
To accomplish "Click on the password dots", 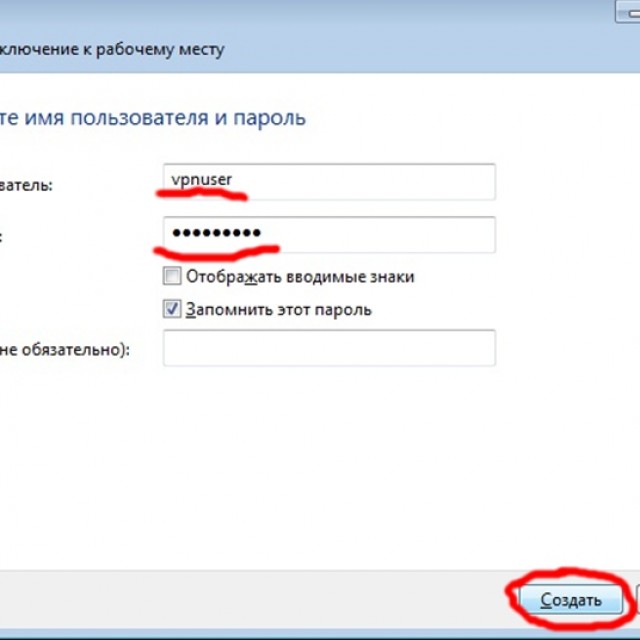I will pos(216,234).
